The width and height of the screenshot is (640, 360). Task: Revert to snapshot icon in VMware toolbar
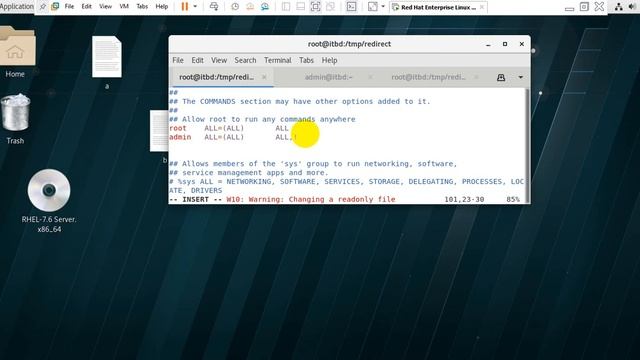point(250,7)
